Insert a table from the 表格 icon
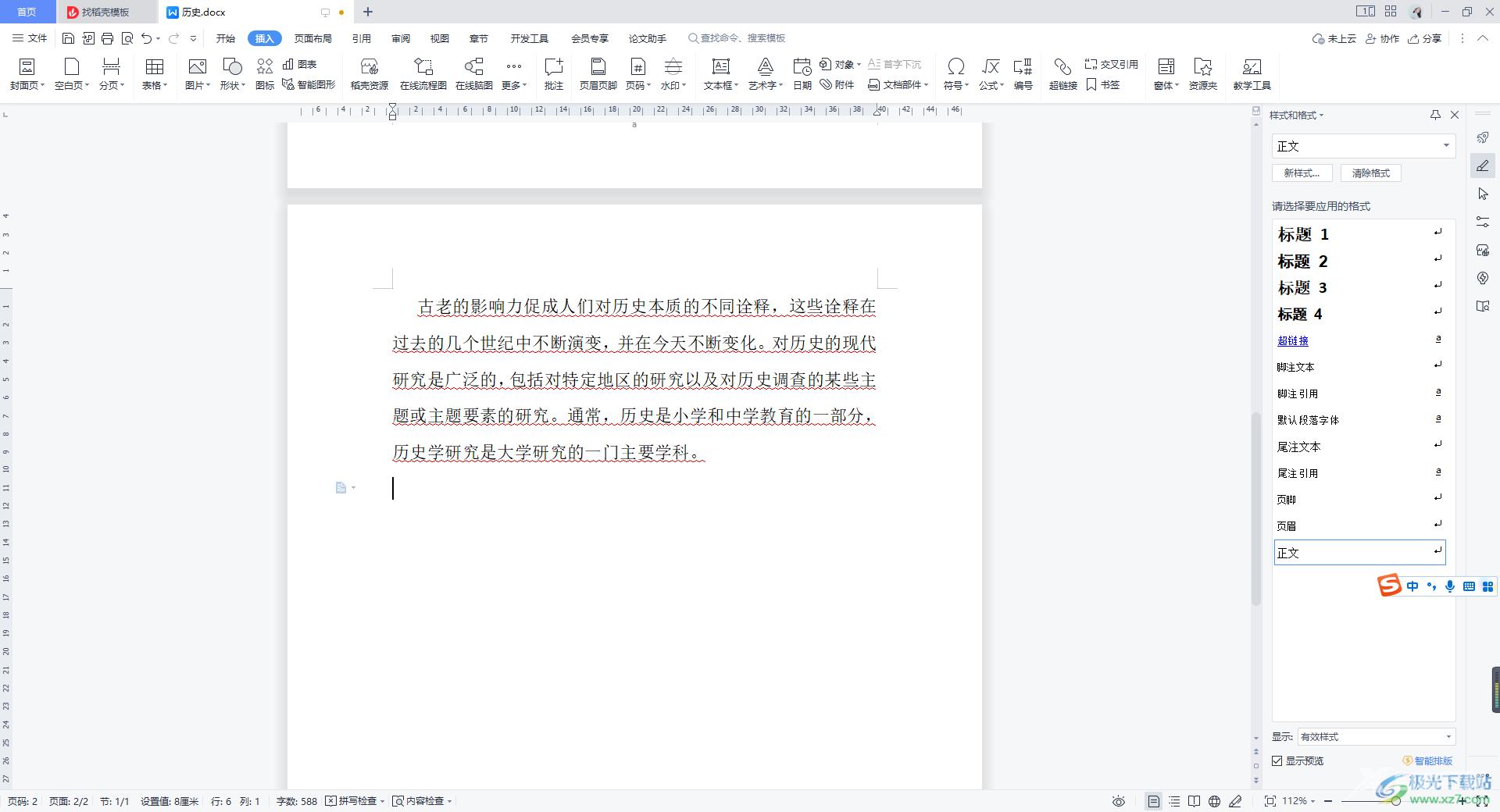The width and height of the screenshot is (1500, 812). (x=155, y=74)
